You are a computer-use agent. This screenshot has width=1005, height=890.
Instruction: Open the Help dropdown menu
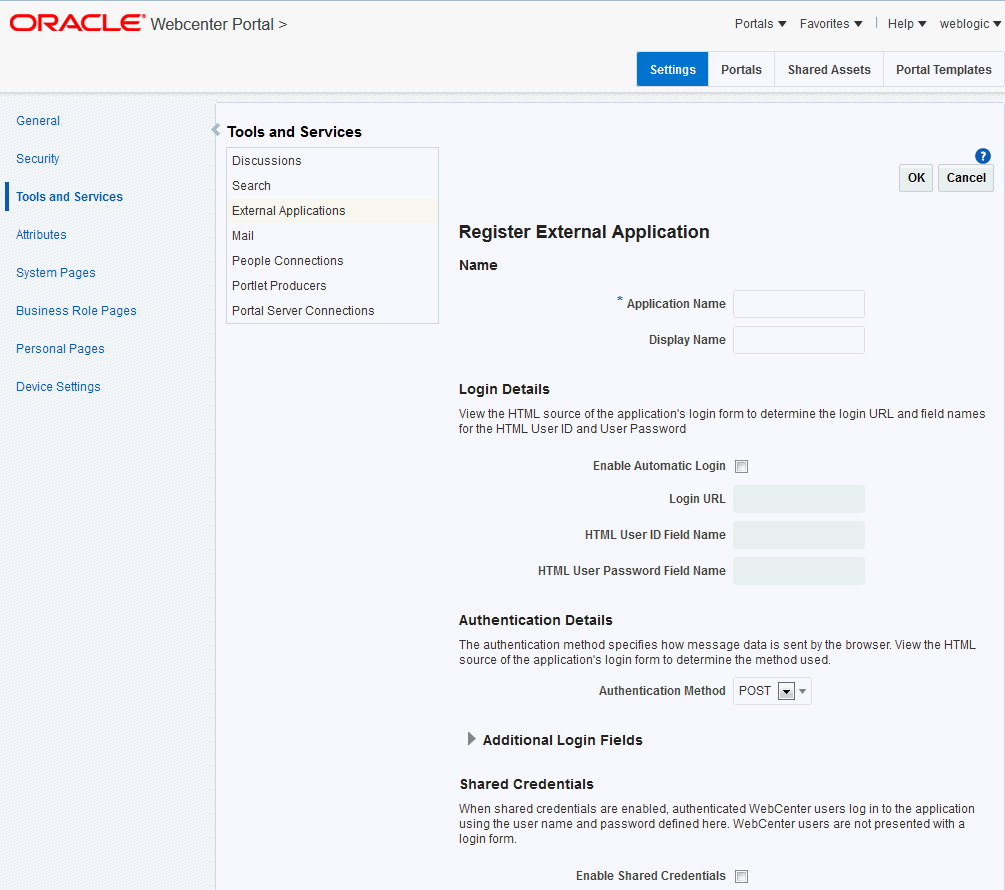click(906, 24)
